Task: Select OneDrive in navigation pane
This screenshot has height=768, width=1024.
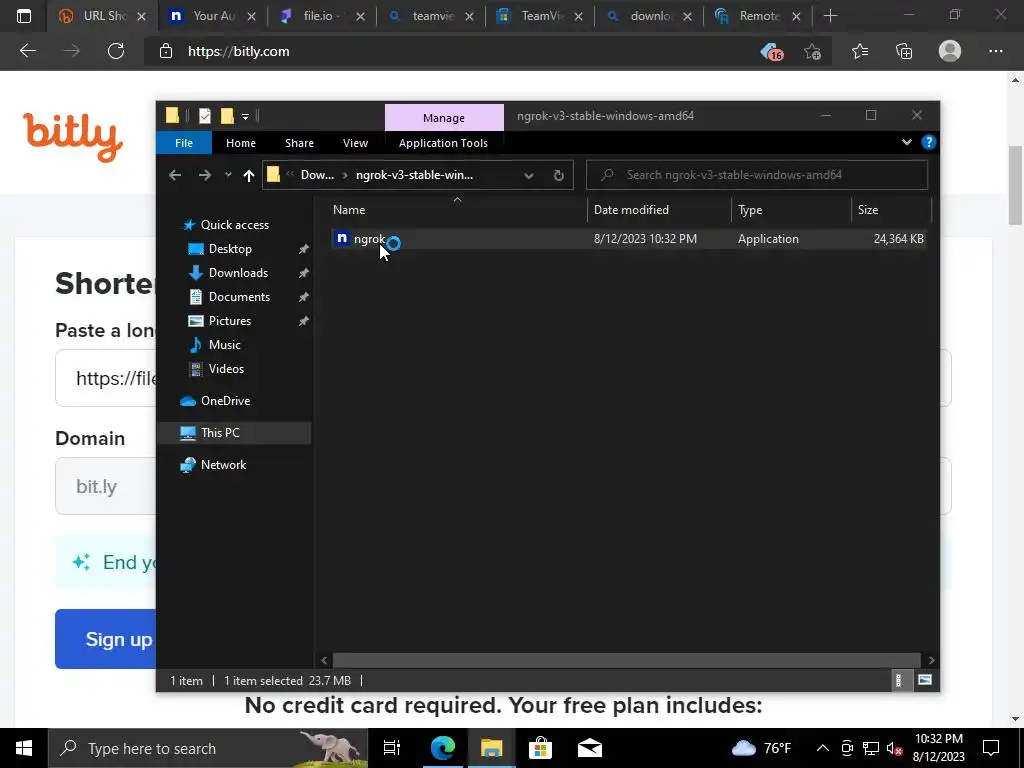Action: click(225, 401)
